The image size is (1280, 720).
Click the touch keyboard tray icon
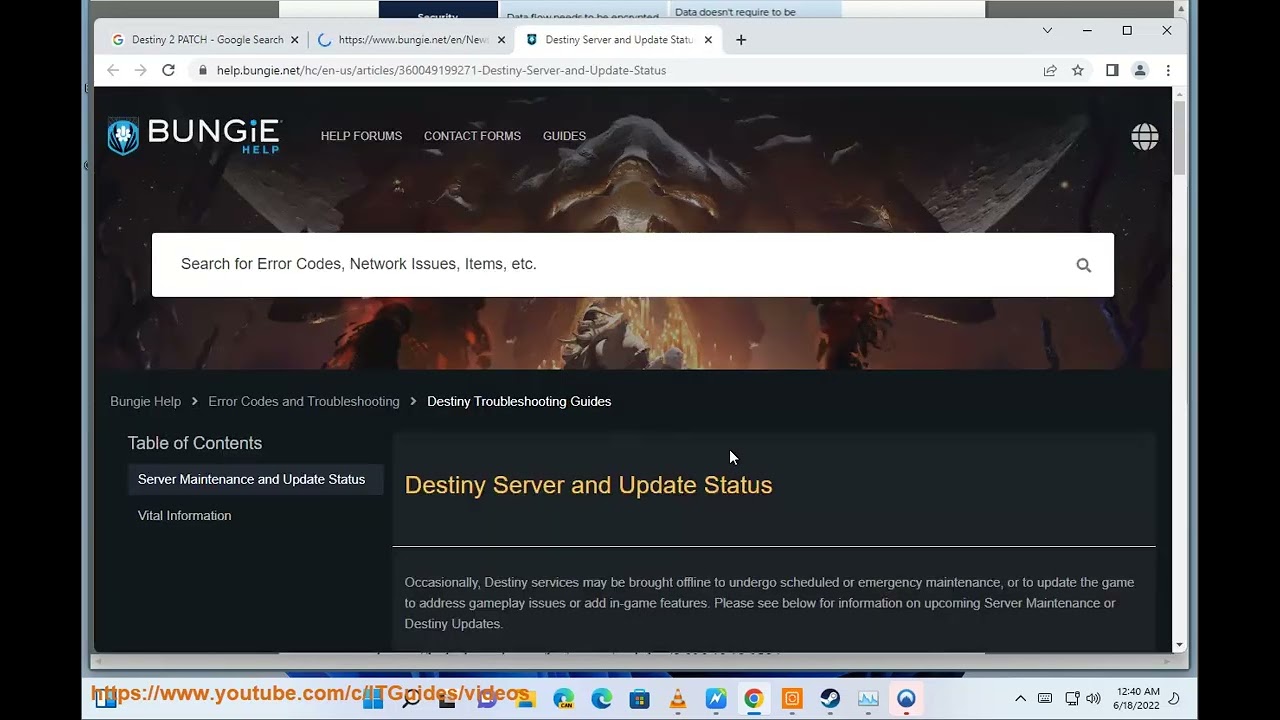pos(1045,698)
